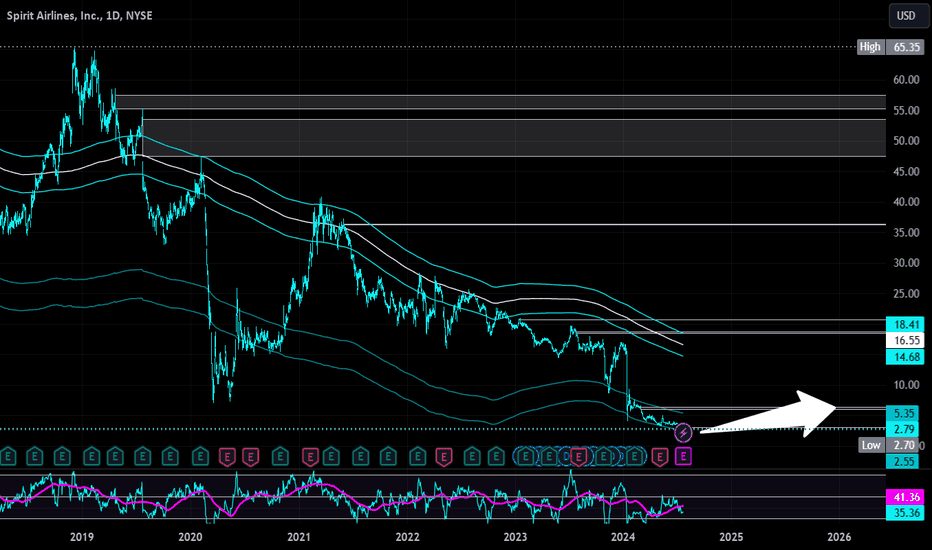The image size is (932, 550).
Task: Click the purple lightning bolt marker on the price line
Action: (683, 433)
